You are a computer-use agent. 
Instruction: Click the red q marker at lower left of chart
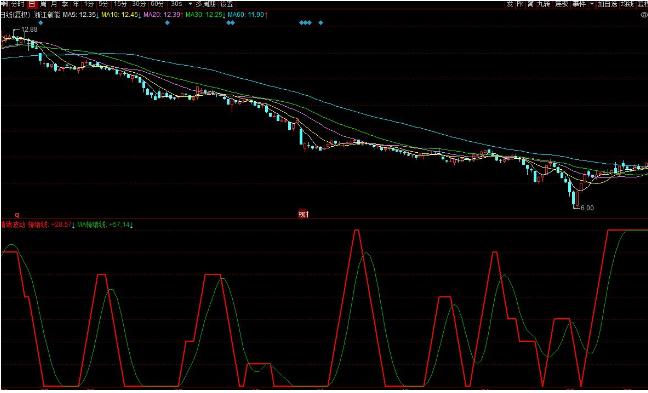[x=17, y=215]
